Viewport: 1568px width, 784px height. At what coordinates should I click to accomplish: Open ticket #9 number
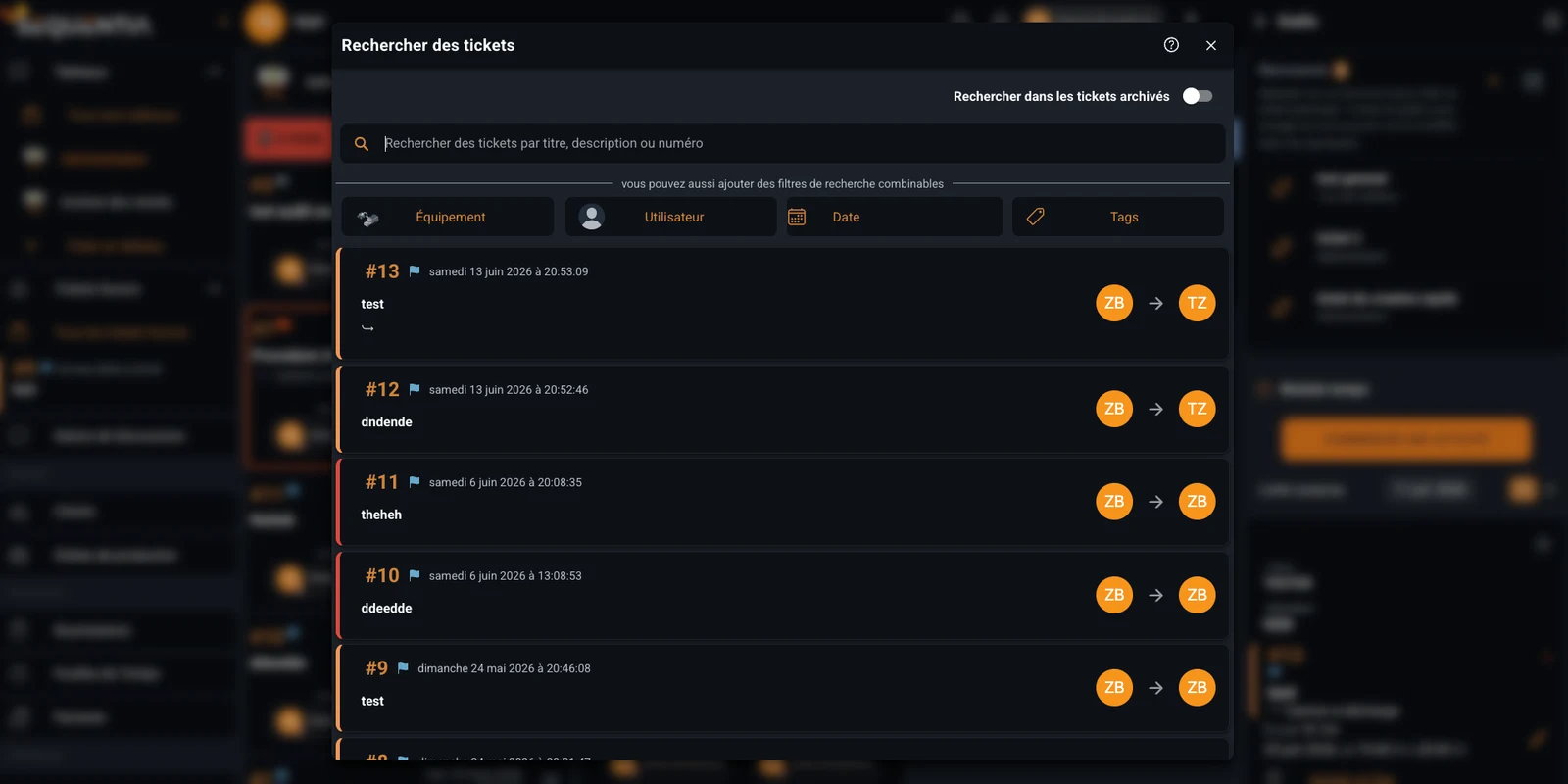pyautogui.click(x=376, y=668)
